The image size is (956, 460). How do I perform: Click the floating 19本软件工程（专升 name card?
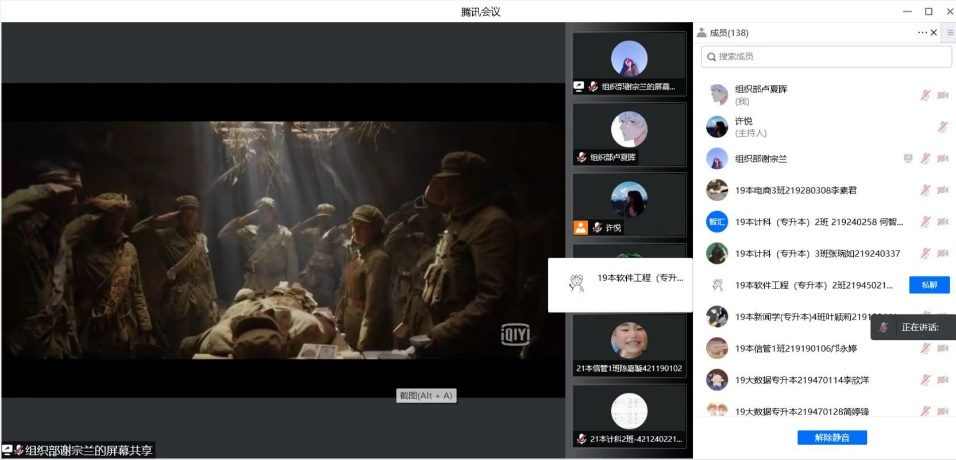620,285
